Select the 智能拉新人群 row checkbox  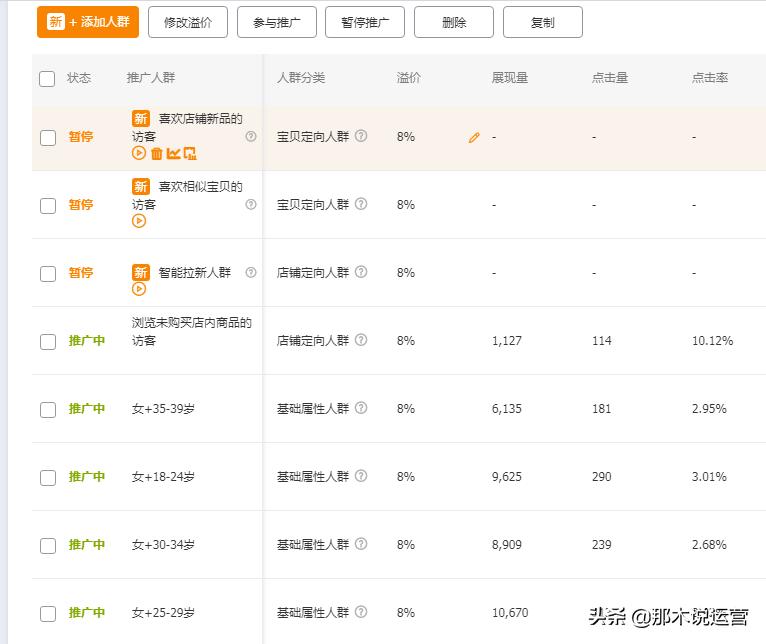click(x=48, y=274)
